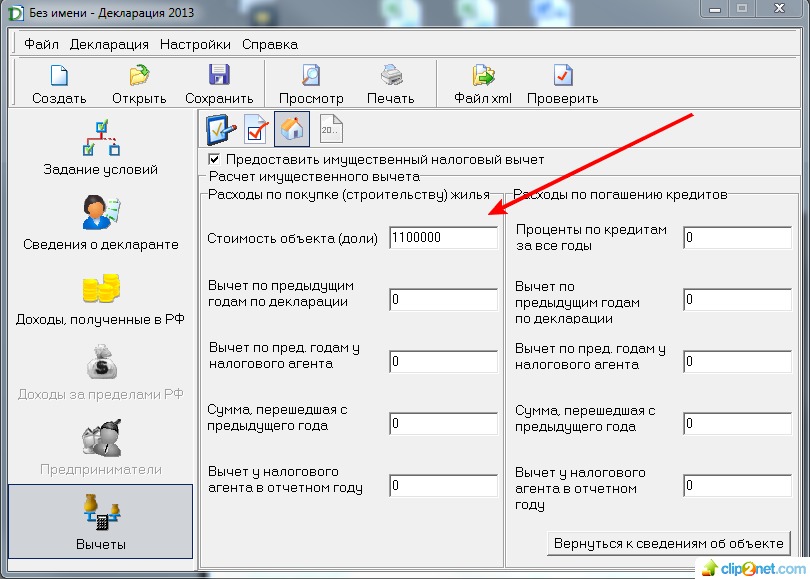Select Доходы за пределами РФ section
The height and width of the screenshot is (579, 810).
pyautogui.click(x=101, y=373)
